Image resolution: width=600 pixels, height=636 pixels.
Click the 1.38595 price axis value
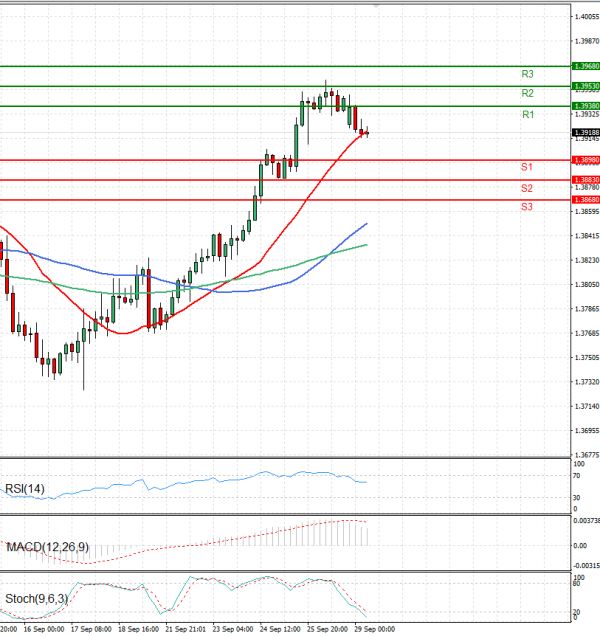[x=587, y=211]
